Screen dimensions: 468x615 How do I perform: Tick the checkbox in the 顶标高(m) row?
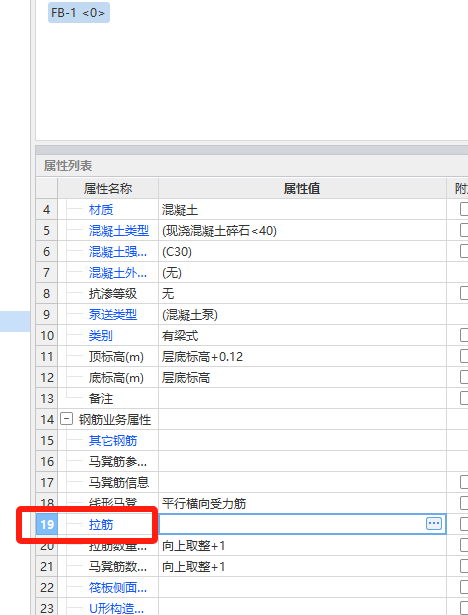464,356
